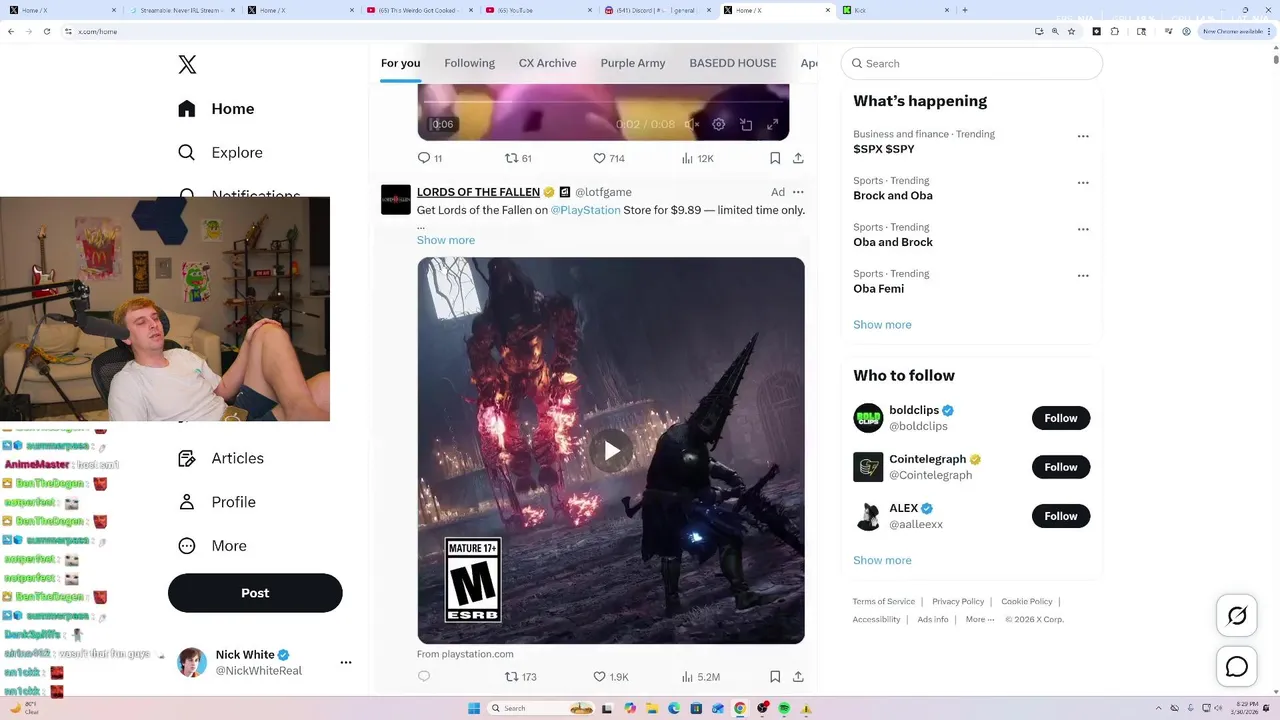Follow the ALEX @aalleexx account
Screen dimensions: 1280x720
pyautogui.click(x=1061, y=516)
